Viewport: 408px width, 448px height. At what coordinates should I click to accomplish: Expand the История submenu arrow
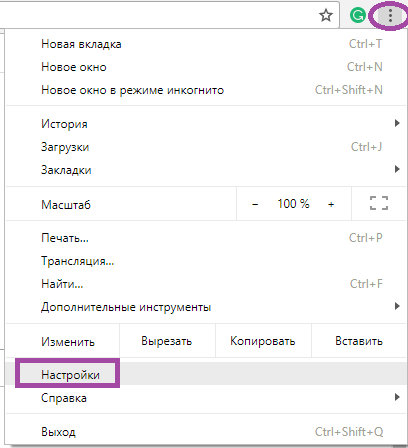click(397, 123)
